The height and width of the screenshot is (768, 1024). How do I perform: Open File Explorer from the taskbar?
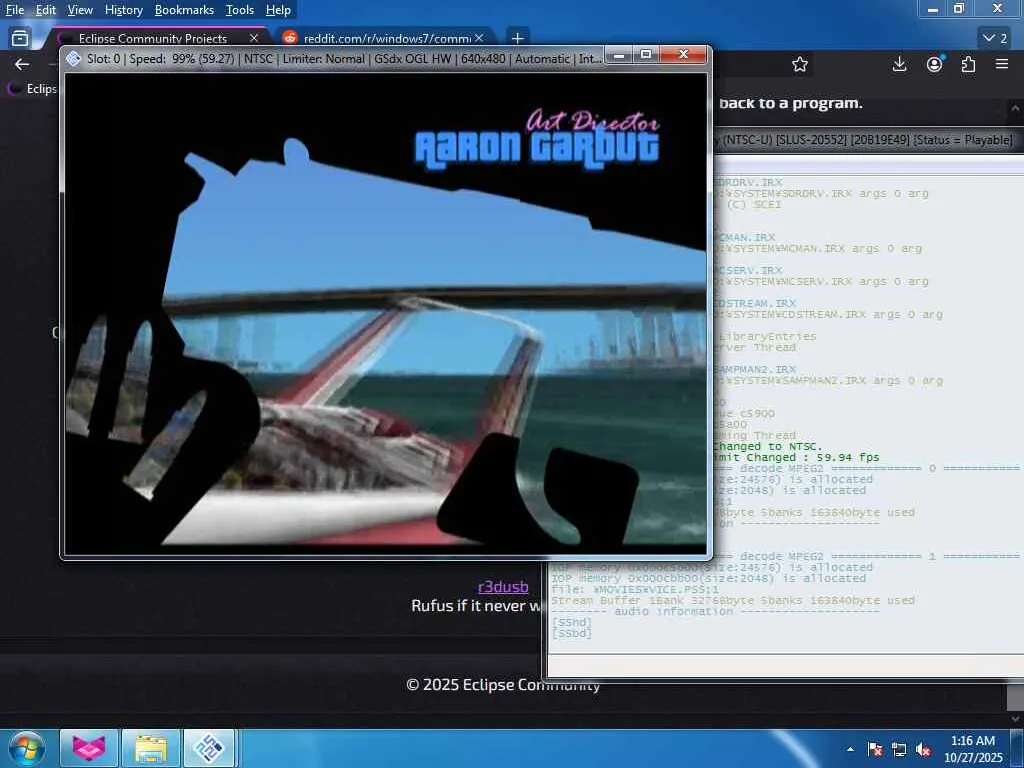[x=150, y=748]
